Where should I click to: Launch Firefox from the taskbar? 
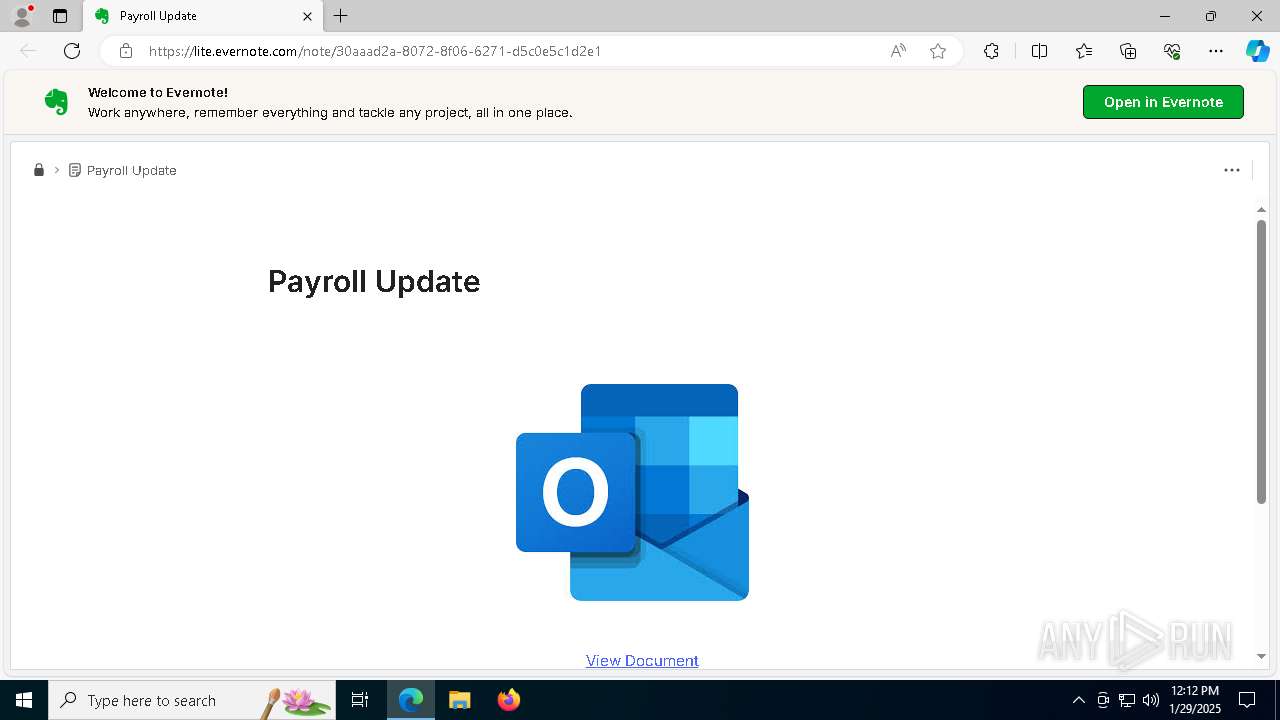[509, 700]
